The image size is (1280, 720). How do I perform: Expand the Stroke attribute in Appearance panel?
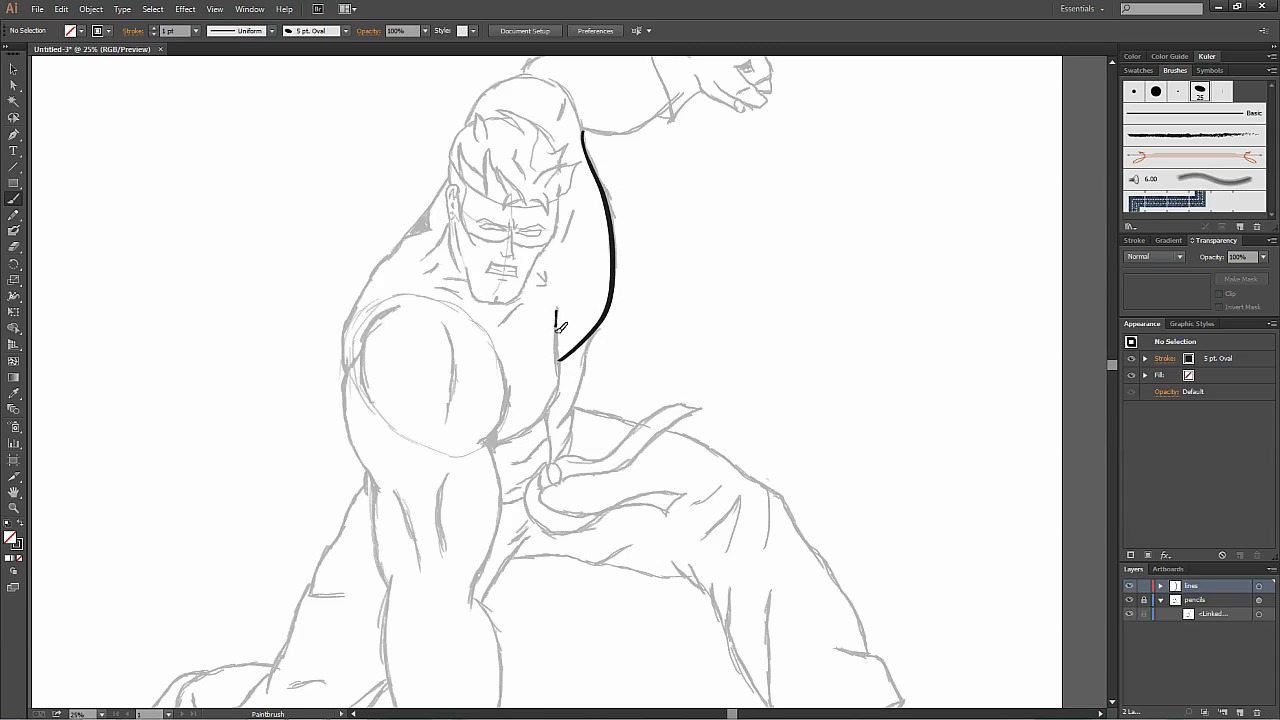click(x=1145, y=358)
